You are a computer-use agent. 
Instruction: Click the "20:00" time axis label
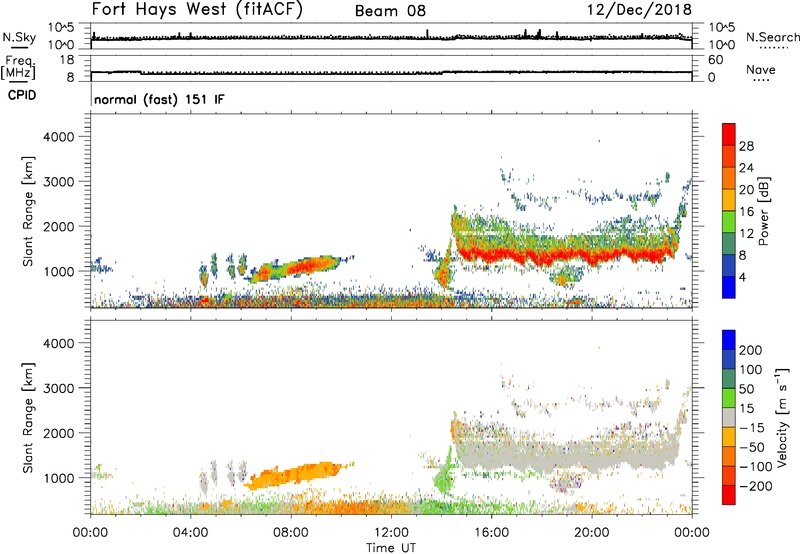591,533
